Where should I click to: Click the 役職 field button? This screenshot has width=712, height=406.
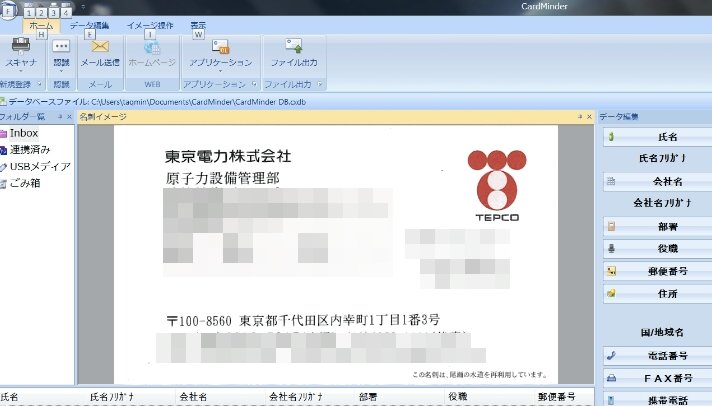658,248
